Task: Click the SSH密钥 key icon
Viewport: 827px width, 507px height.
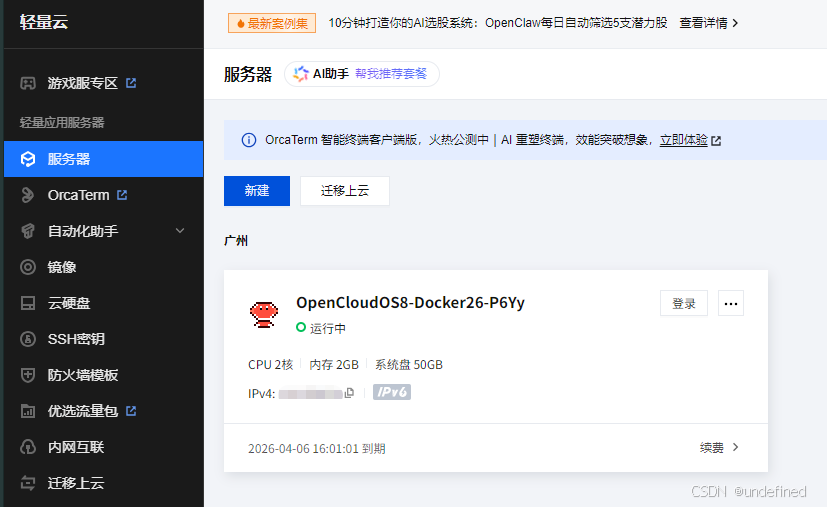Action: [x=28, y=339]
